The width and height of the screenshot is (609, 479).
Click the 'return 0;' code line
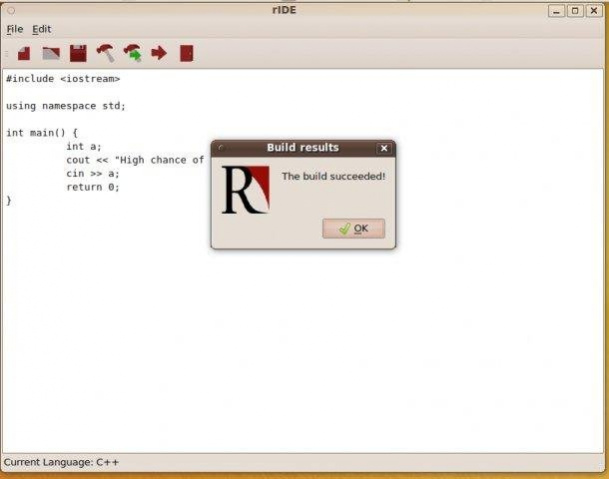(92, 187)
